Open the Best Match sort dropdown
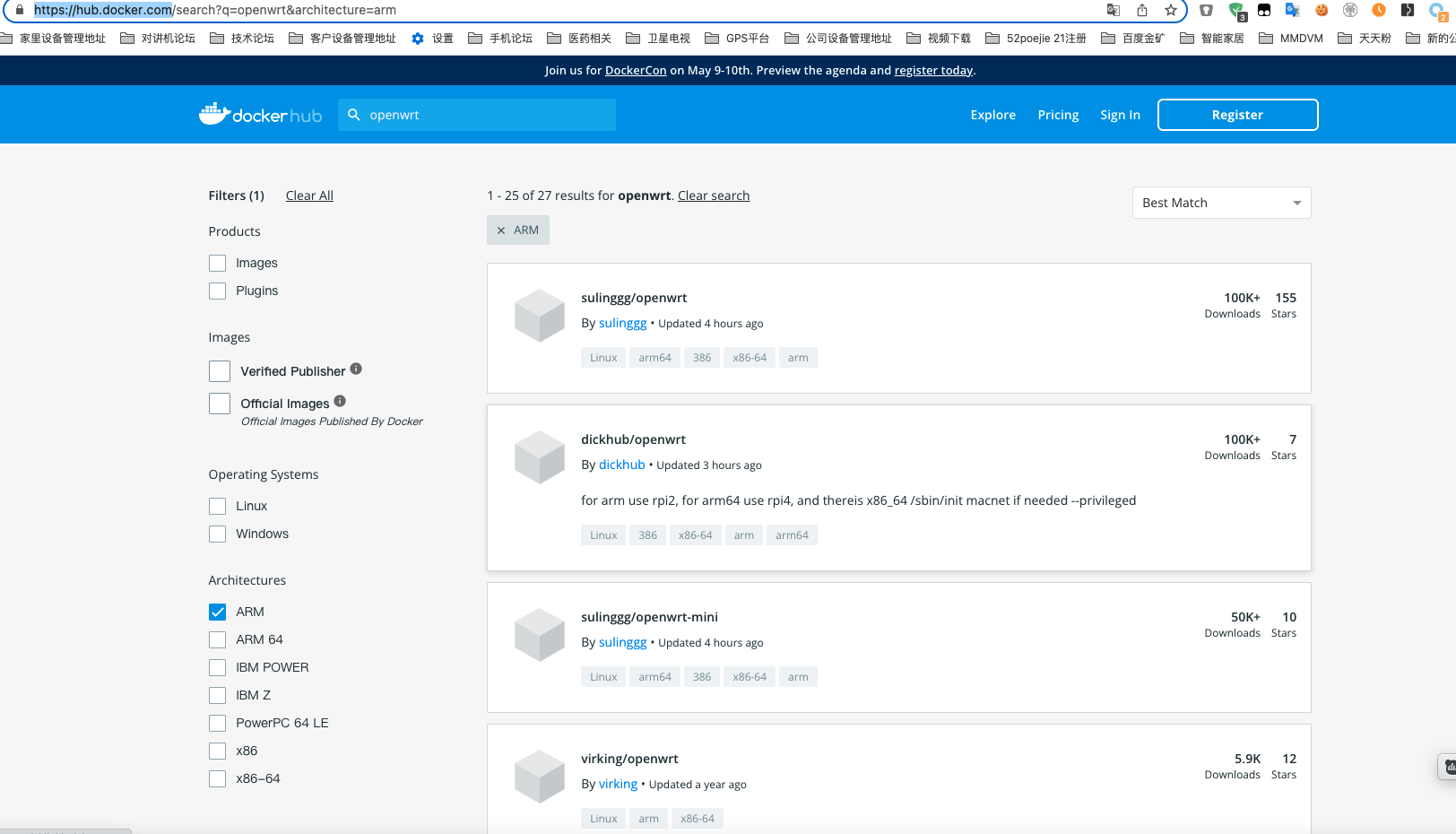 point(1221,203)
